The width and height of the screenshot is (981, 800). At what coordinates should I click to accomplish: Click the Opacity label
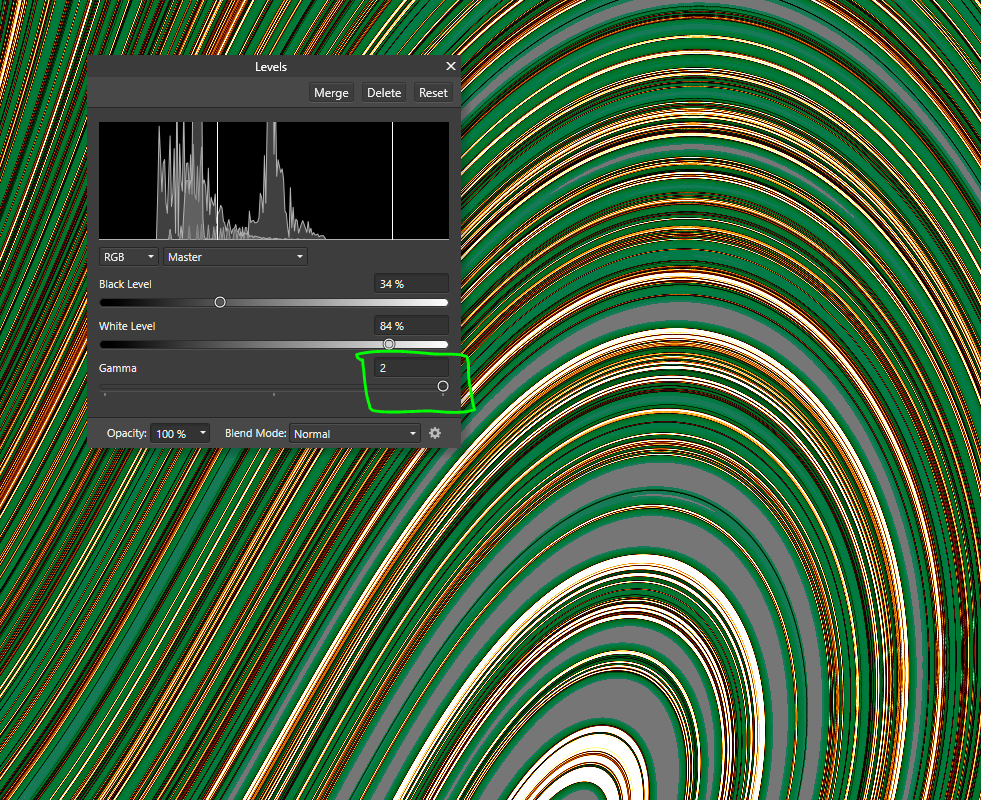pos(127,433)
